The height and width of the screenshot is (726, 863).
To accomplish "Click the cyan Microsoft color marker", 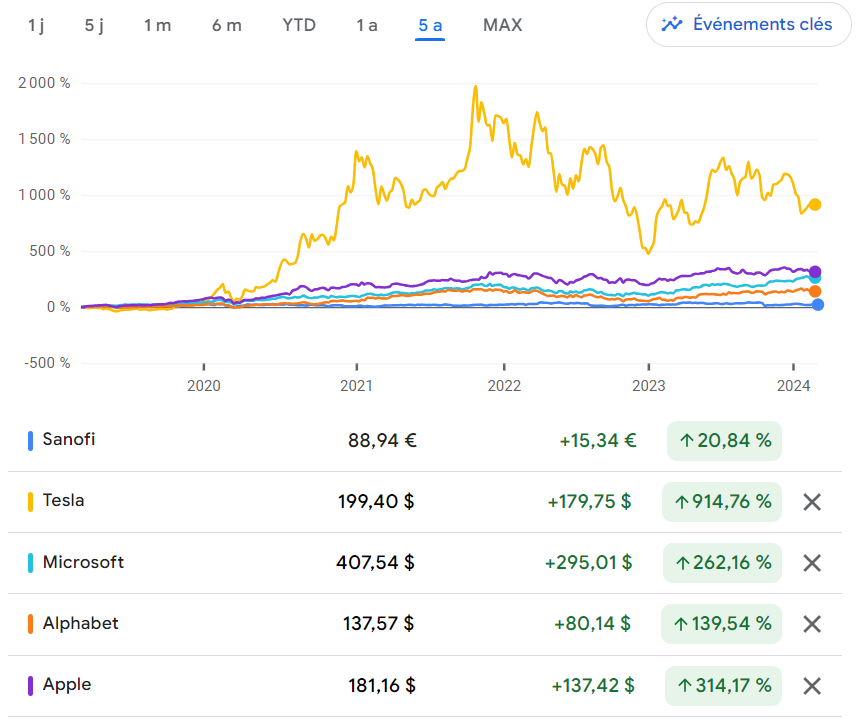I will point(30,563).
